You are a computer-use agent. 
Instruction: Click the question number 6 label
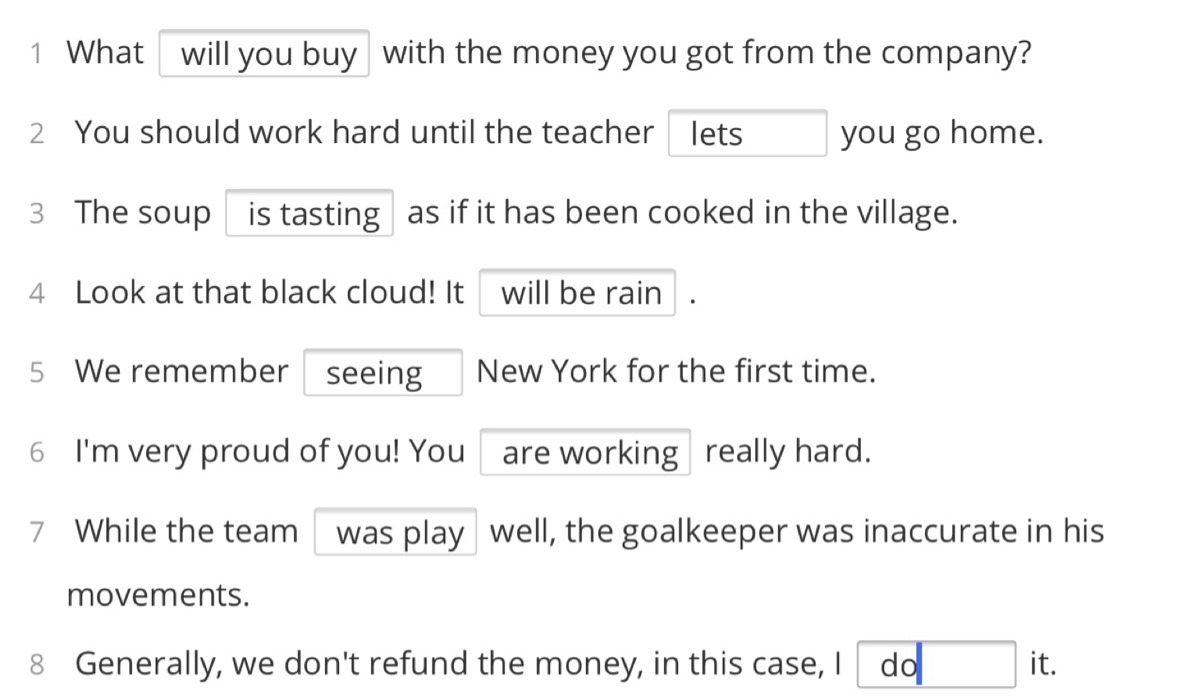[37, 452]
